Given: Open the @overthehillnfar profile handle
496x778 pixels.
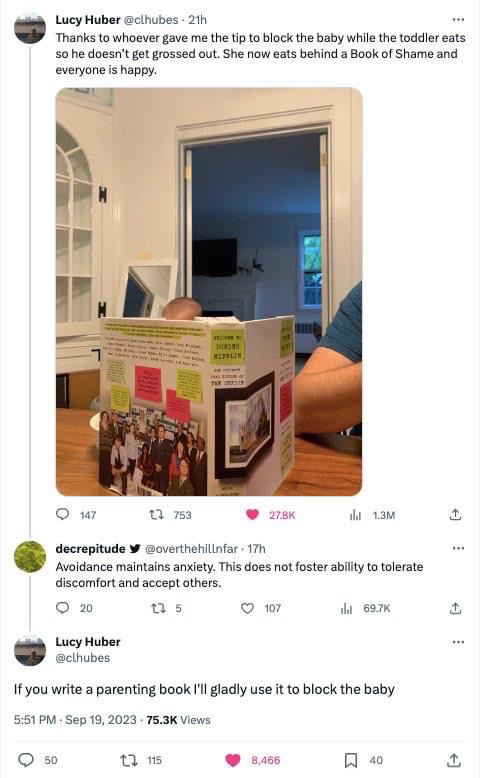Looking at the screenshot, I should point(191,549).
